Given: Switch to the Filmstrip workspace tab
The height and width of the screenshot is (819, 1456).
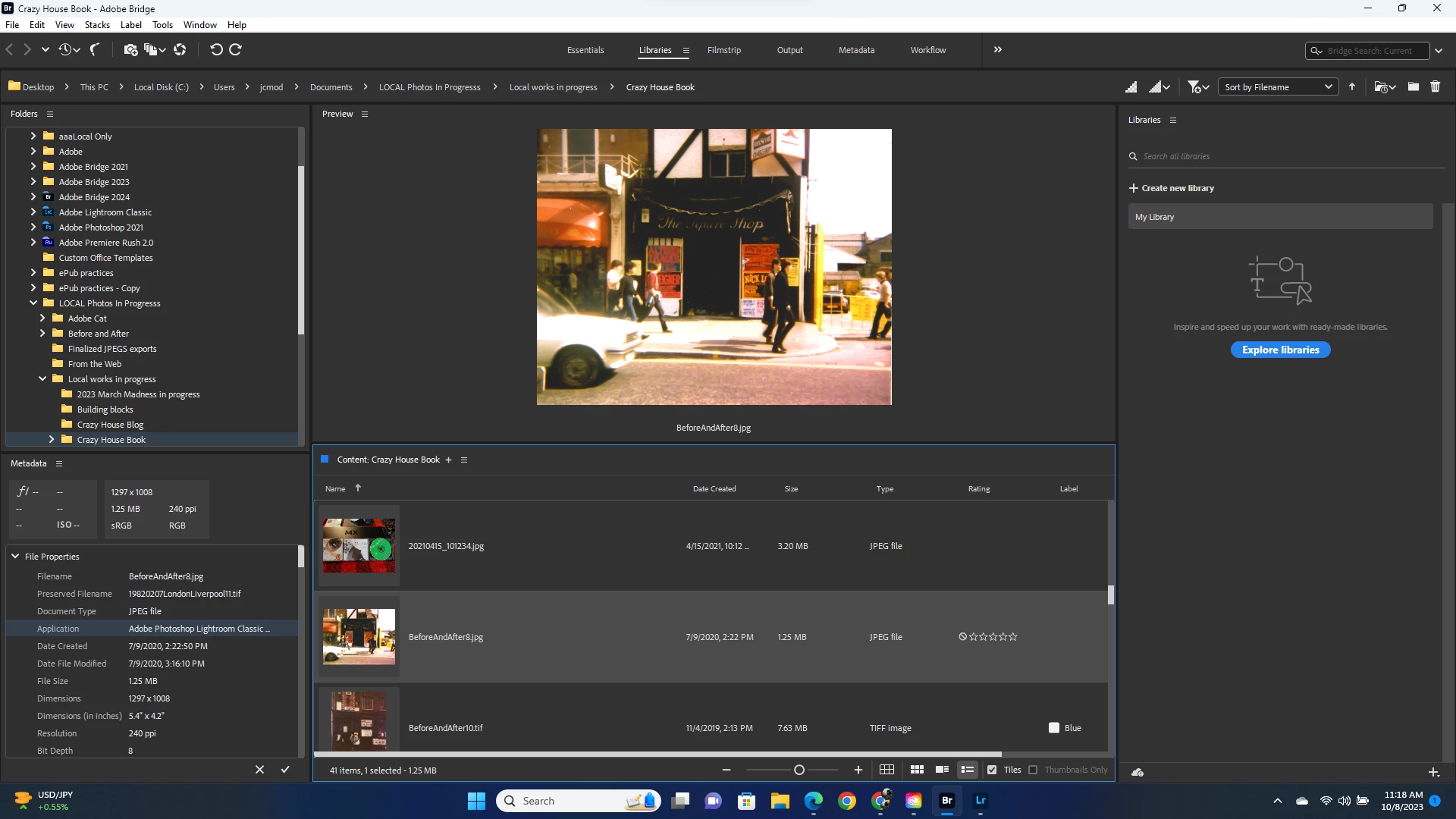Looking at the screenshot, I should [x=723, y=50].
